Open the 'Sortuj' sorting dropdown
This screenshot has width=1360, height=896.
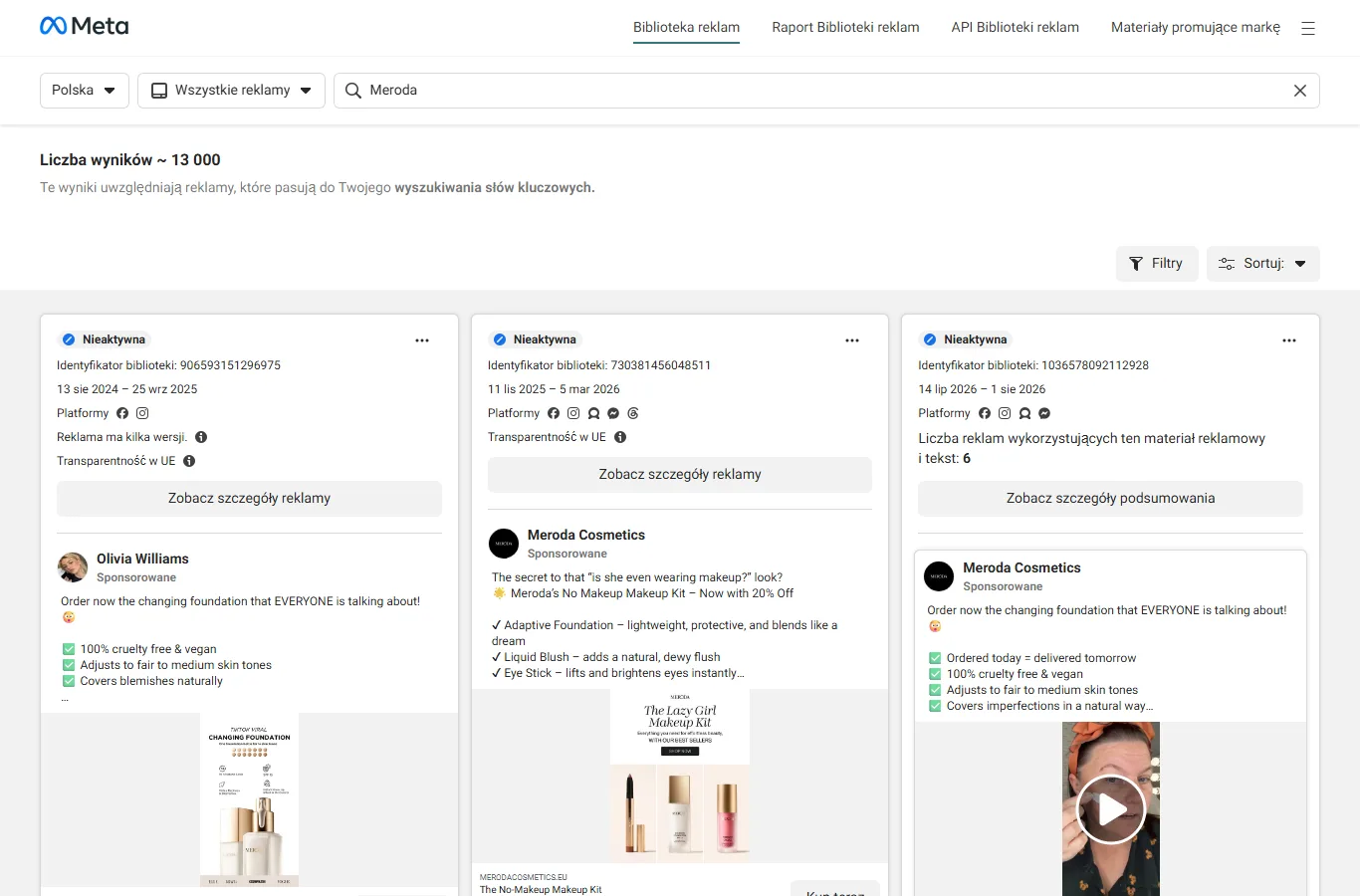pyautogui.click(x=1262, y=264)
